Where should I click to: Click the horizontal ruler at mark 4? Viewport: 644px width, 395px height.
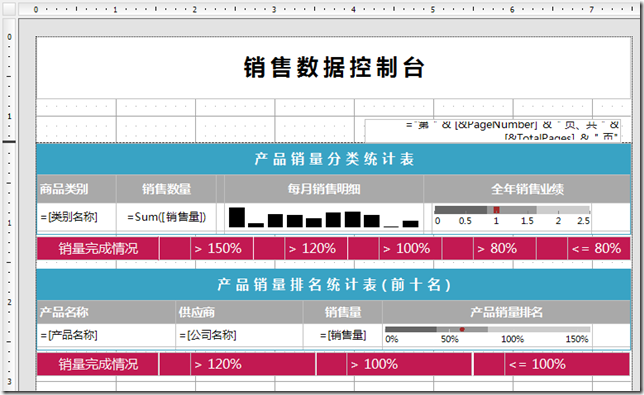353,9
